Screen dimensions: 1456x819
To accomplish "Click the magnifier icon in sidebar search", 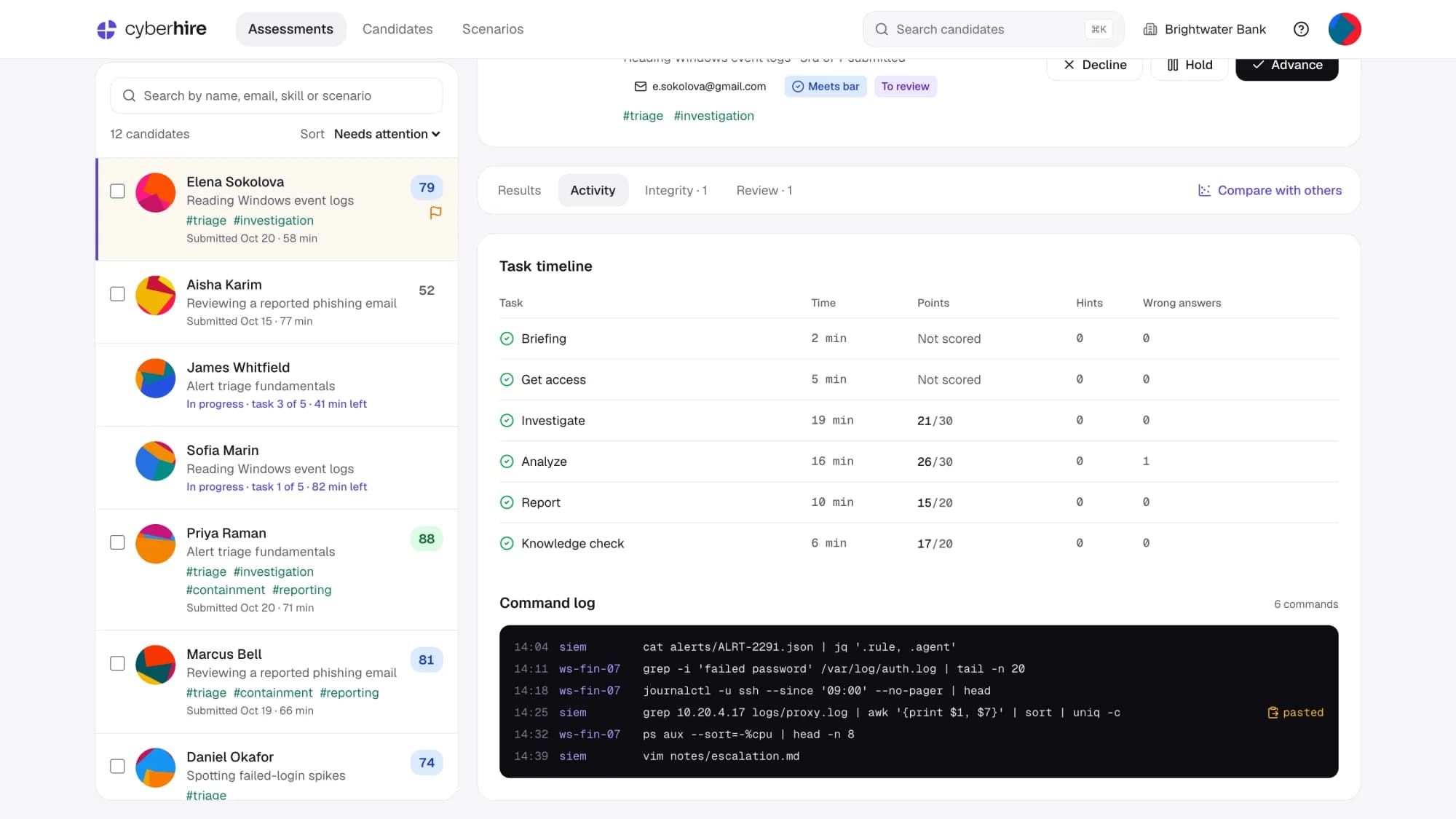I will [x=129, y=96].
